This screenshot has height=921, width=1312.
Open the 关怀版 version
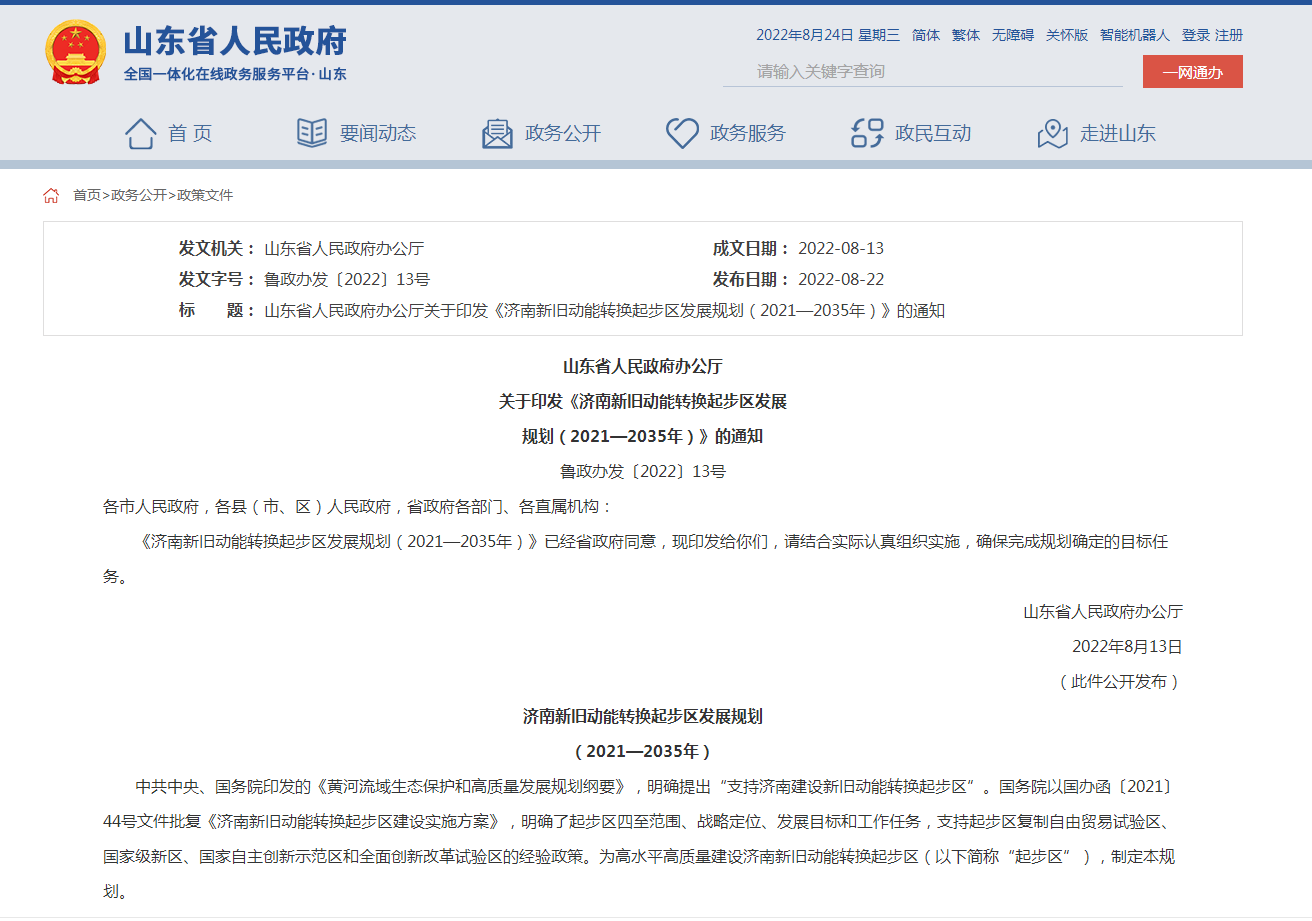tap(1068, 34)
